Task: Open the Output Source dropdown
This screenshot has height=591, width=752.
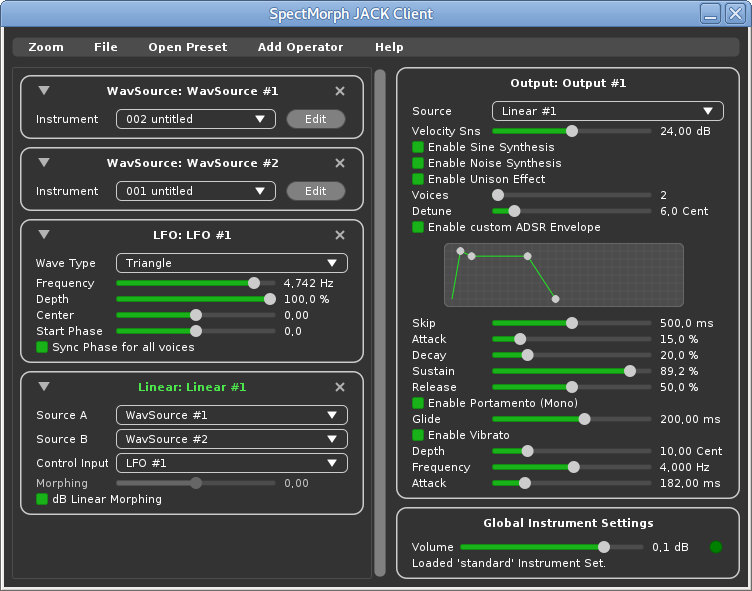Action: click(608, 111)
